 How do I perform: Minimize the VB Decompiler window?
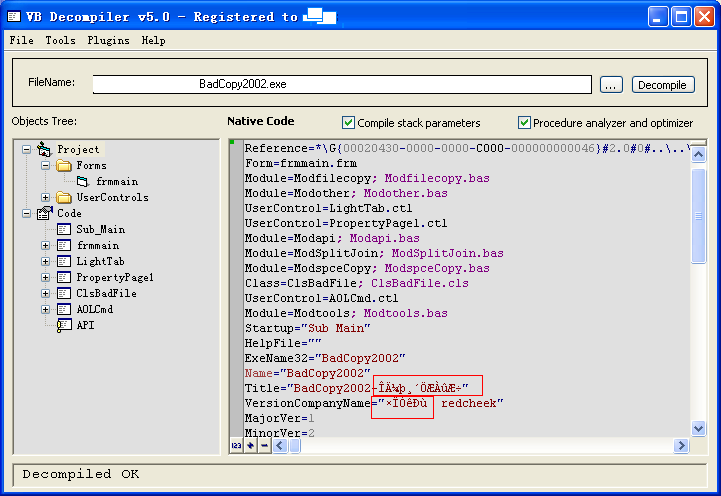pos(658,17)
